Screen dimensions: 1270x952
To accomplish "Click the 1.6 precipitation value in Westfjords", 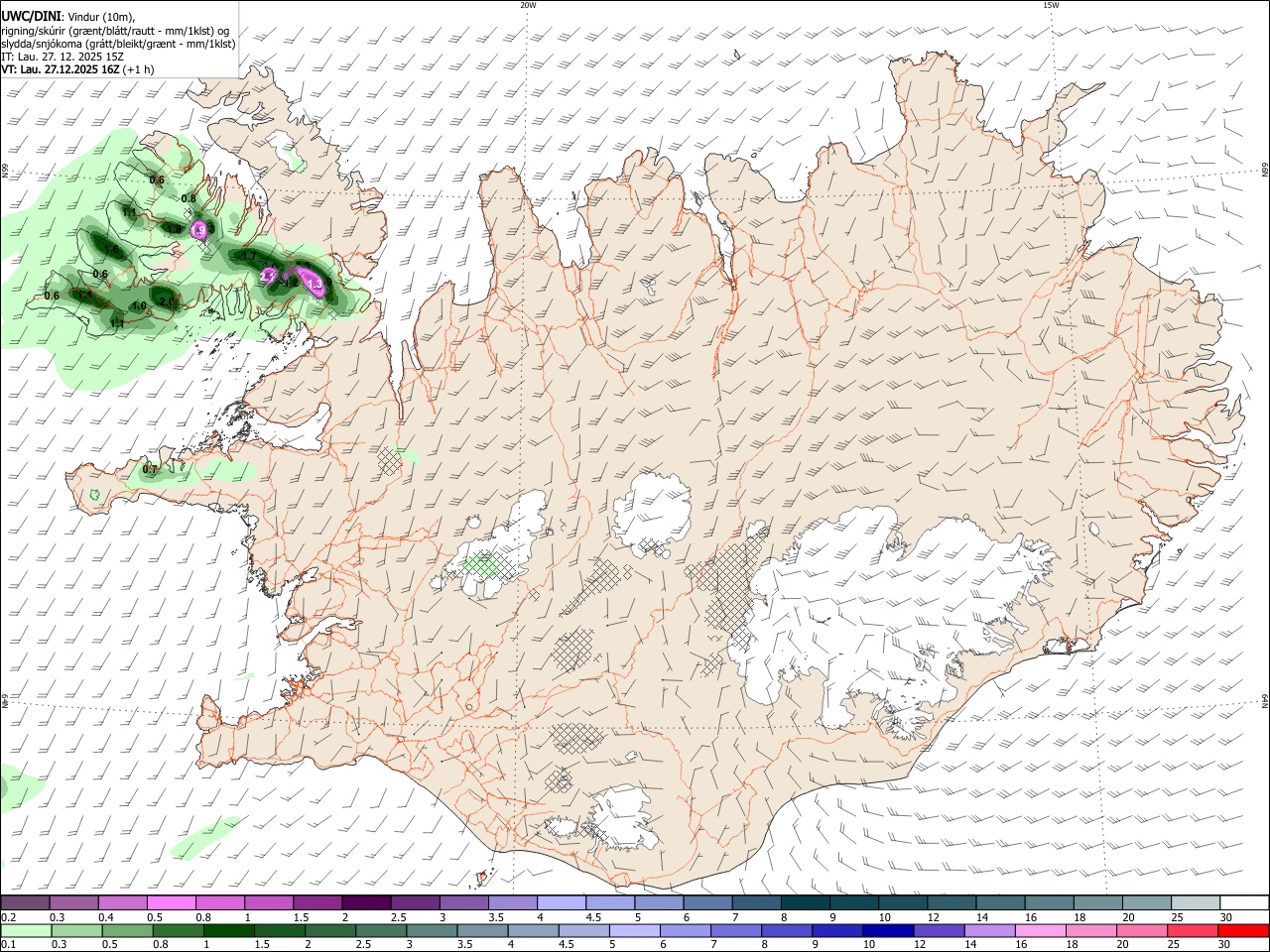I will [x=111, y=249].
